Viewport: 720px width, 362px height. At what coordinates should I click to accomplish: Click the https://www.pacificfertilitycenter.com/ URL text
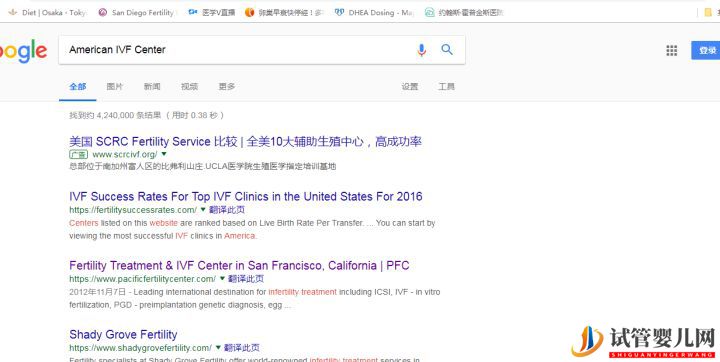(x=142, y=279)
